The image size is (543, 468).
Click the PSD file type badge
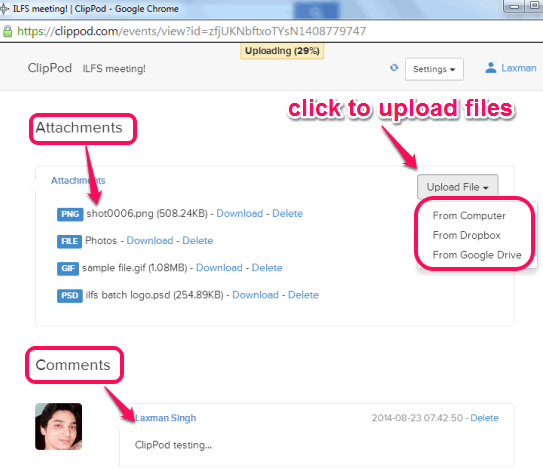[x=70, y=295]
